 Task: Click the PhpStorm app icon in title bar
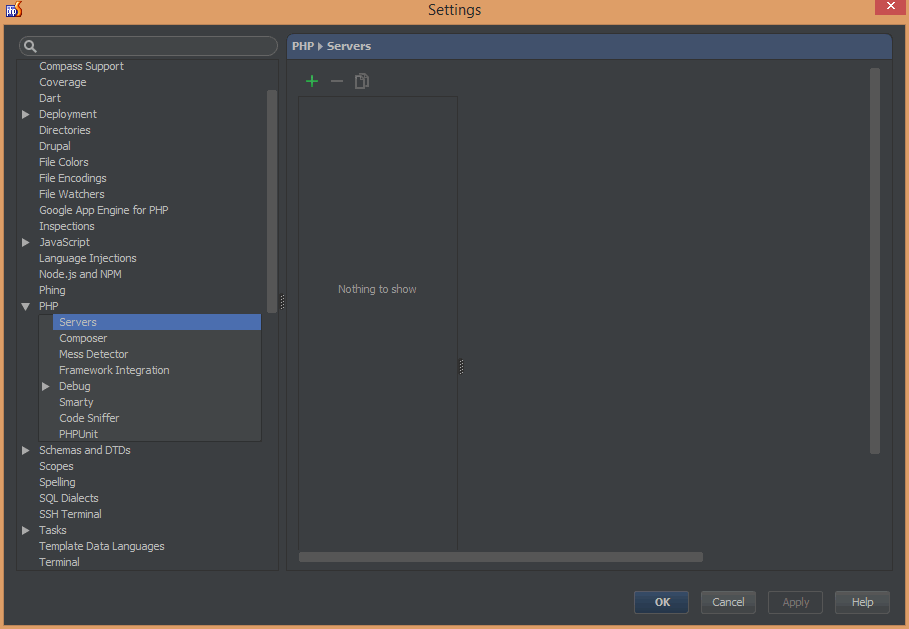coord(13,9)
